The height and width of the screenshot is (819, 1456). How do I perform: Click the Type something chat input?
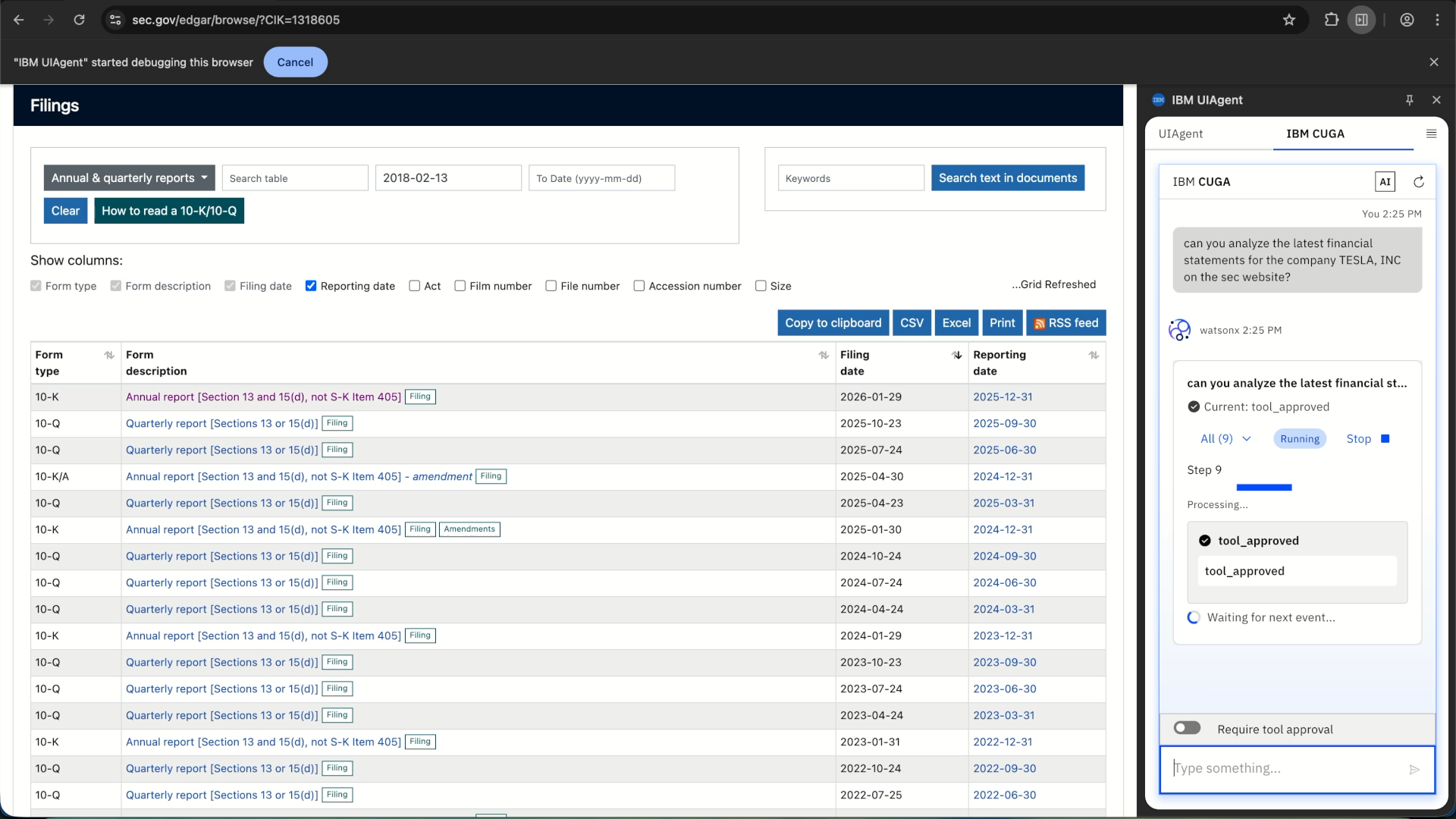1285,769
